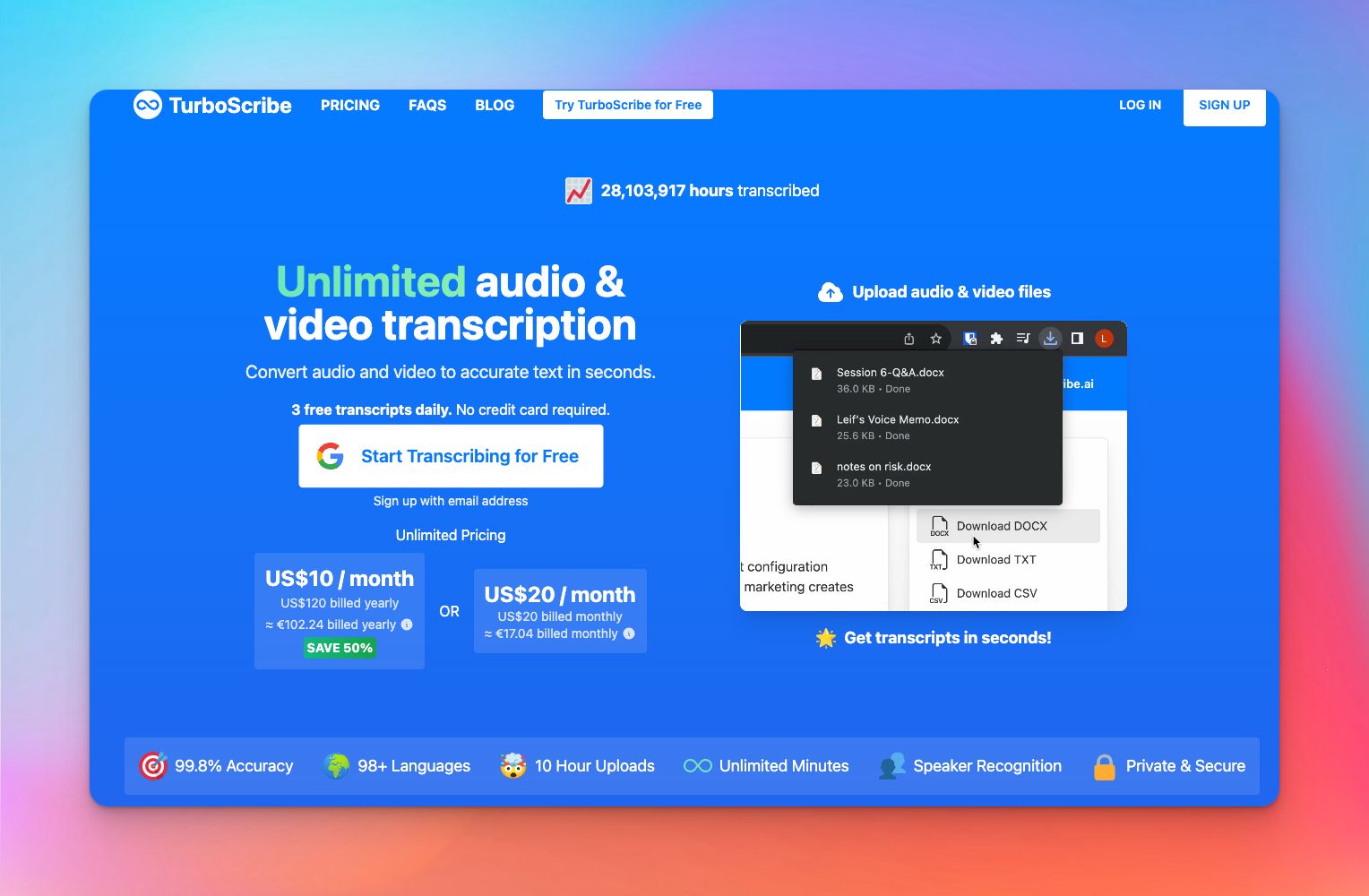The image size is (1369, 896).
Task: Click the media playlist icon in the toolbar
Action: (x=1022, y=338)
